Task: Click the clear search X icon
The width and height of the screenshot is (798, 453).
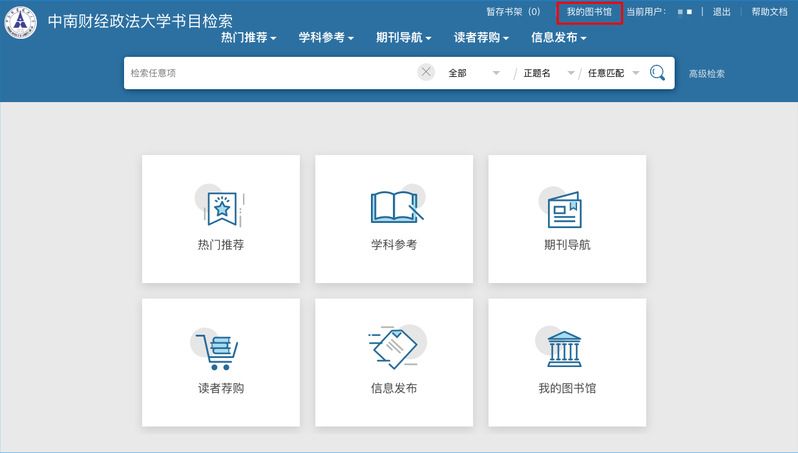Action: pos(426,72)
